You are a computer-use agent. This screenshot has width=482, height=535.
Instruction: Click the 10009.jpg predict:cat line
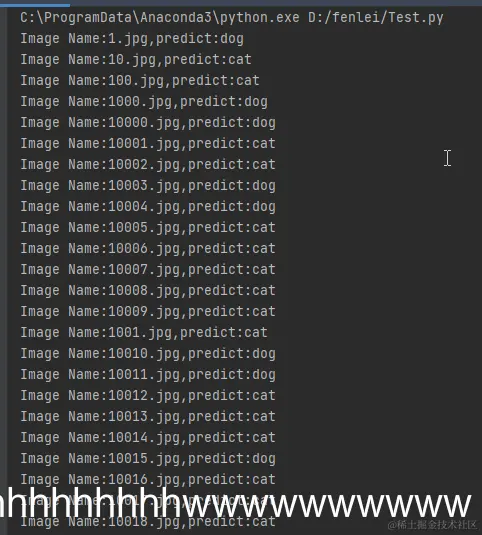coord(148,312)
